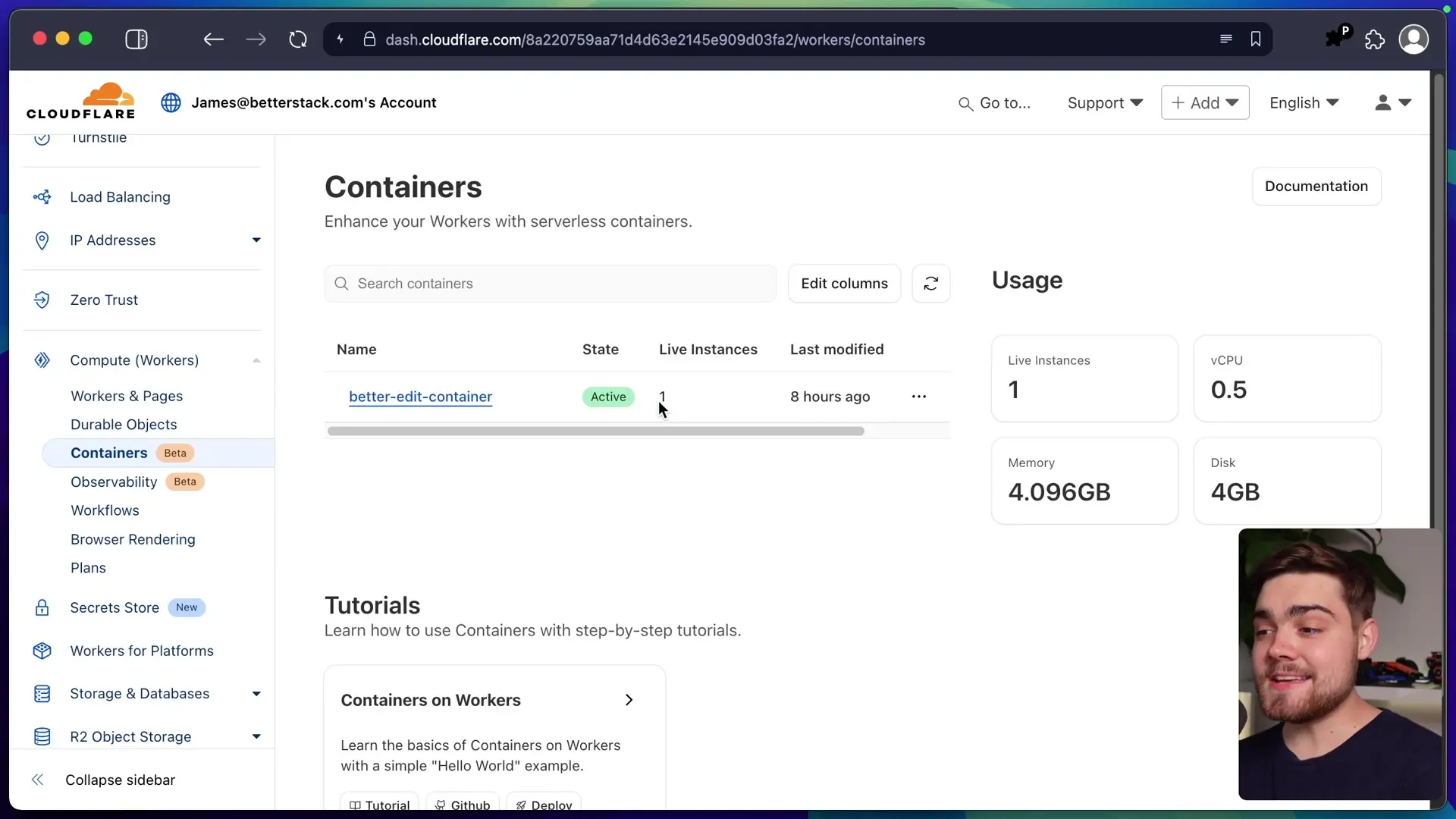Bookmark this page with bookmark icon
The height and width of the screenshot is (819, 1456).
click(1256, 39)
